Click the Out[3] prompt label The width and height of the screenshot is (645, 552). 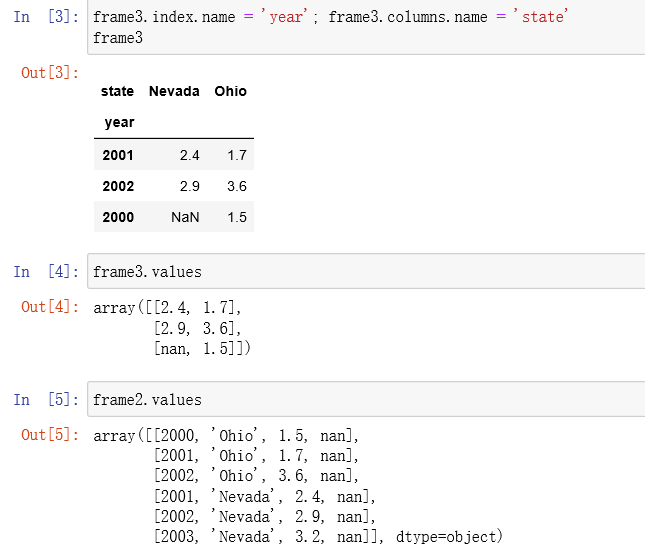(50, 73)
